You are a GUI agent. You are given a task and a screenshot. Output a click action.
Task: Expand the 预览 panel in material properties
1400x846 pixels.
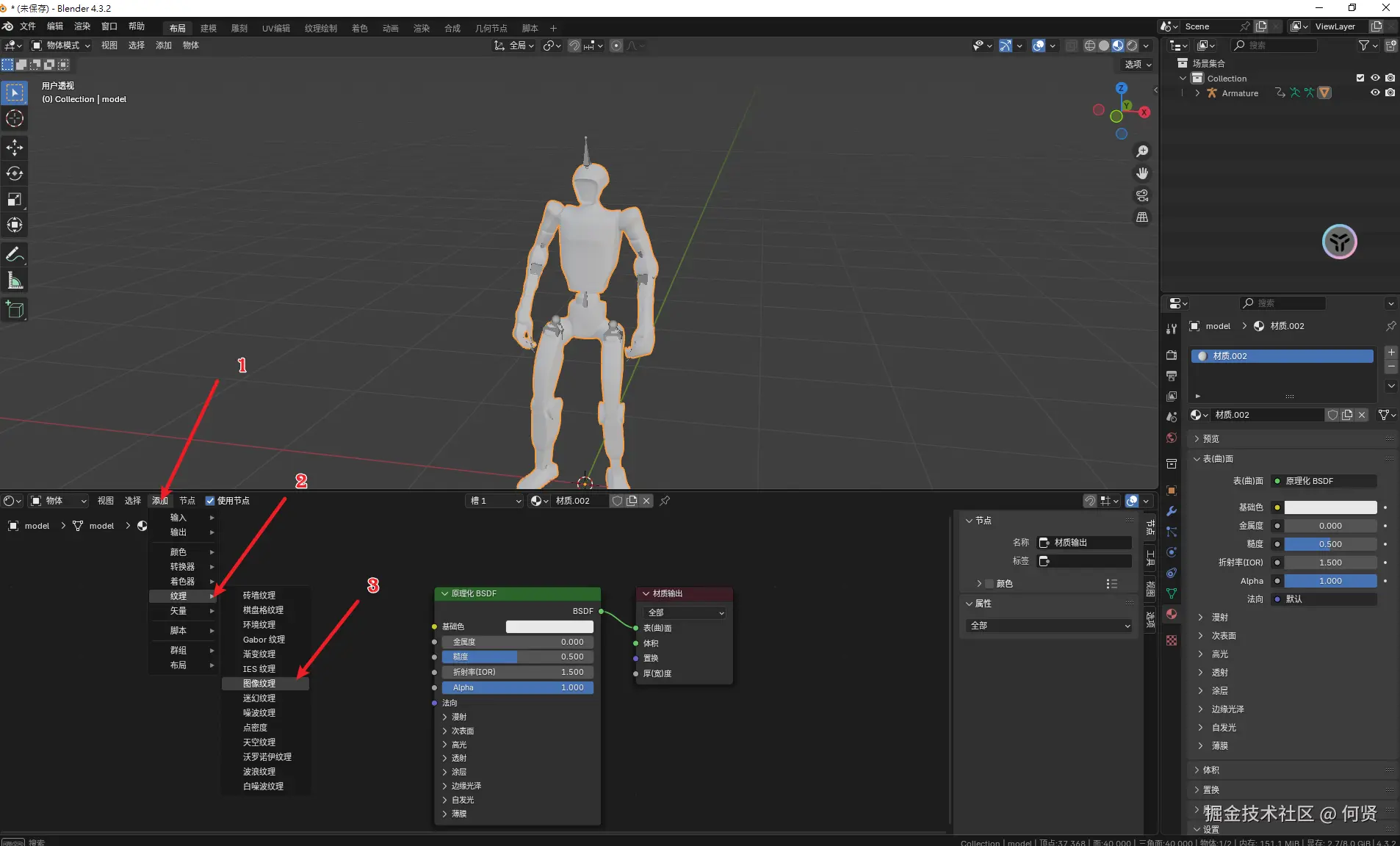[1210, 439]
